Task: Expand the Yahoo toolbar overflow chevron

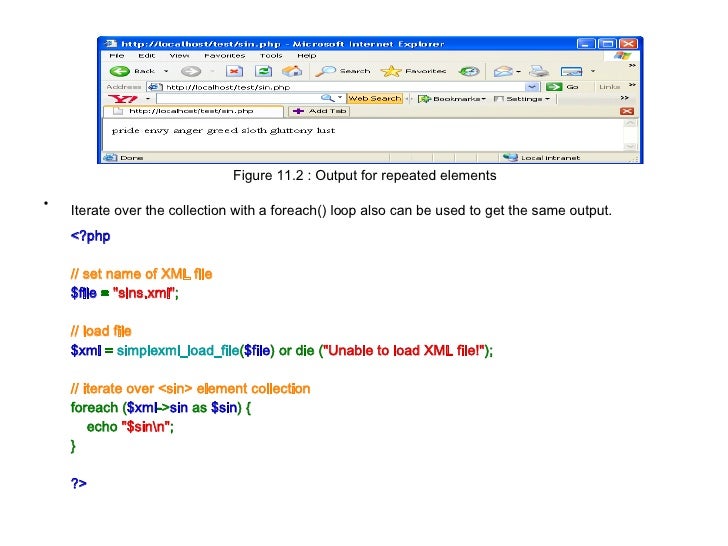Action: click(x=624, y=98)
